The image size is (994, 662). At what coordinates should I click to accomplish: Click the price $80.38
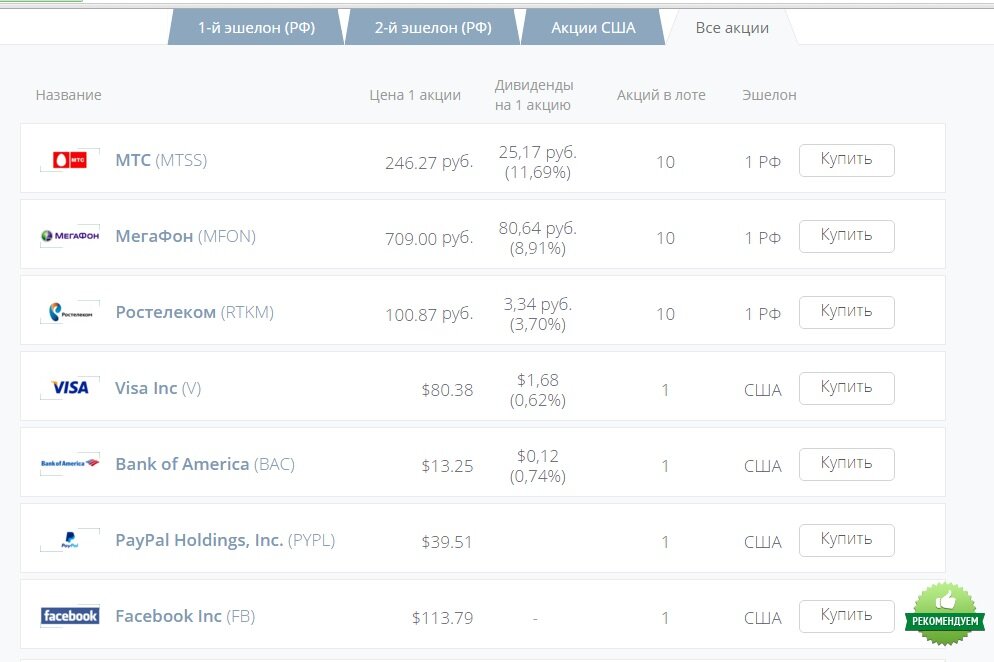tap(447, 390)
